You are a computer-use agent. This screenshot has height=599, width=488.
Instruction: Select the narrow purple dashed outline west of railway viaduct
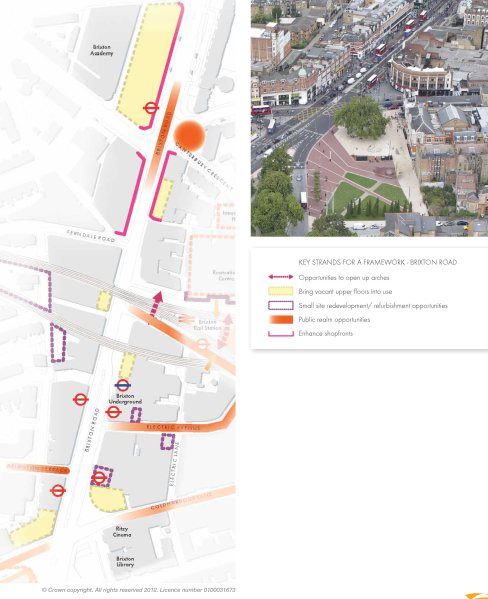tap(58, 343)
